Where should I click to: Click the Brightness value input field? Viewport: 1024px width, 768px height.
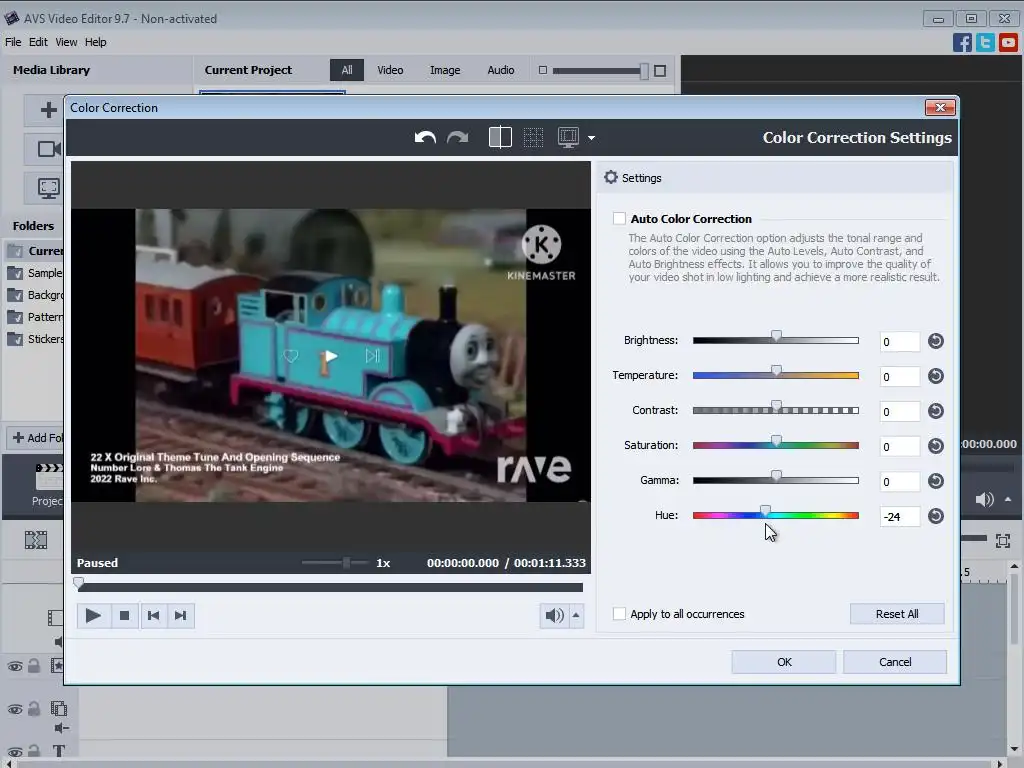tap(900, 342)
